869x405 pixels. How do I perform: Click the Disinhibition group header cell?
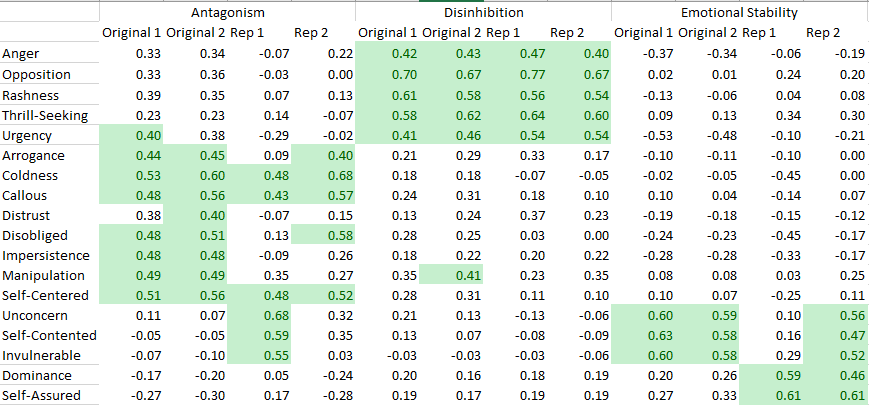(483, 12)
